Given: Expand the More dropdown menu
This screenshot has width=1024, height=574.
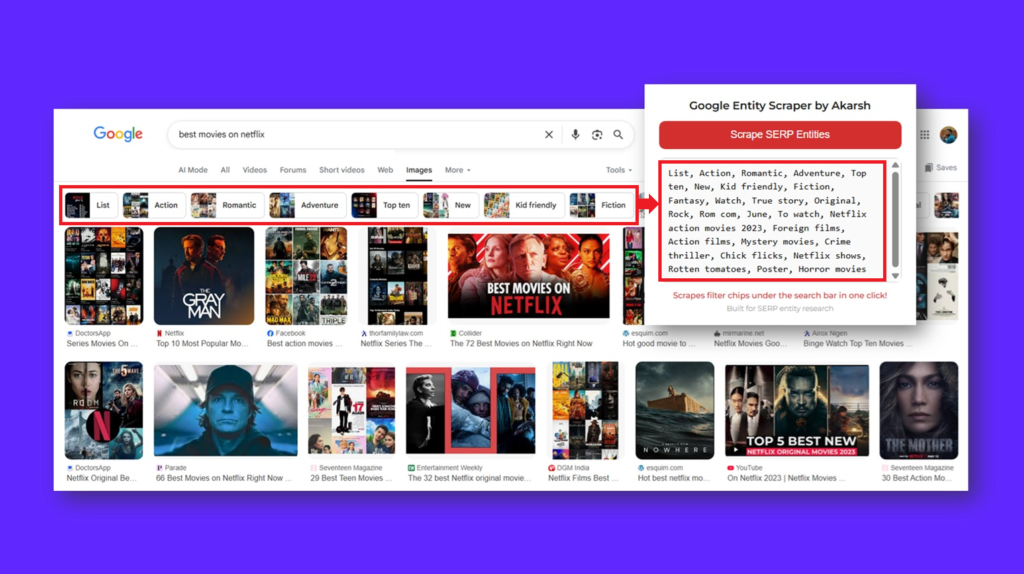Looking at the screenshot, I should [x=457, y=170].
